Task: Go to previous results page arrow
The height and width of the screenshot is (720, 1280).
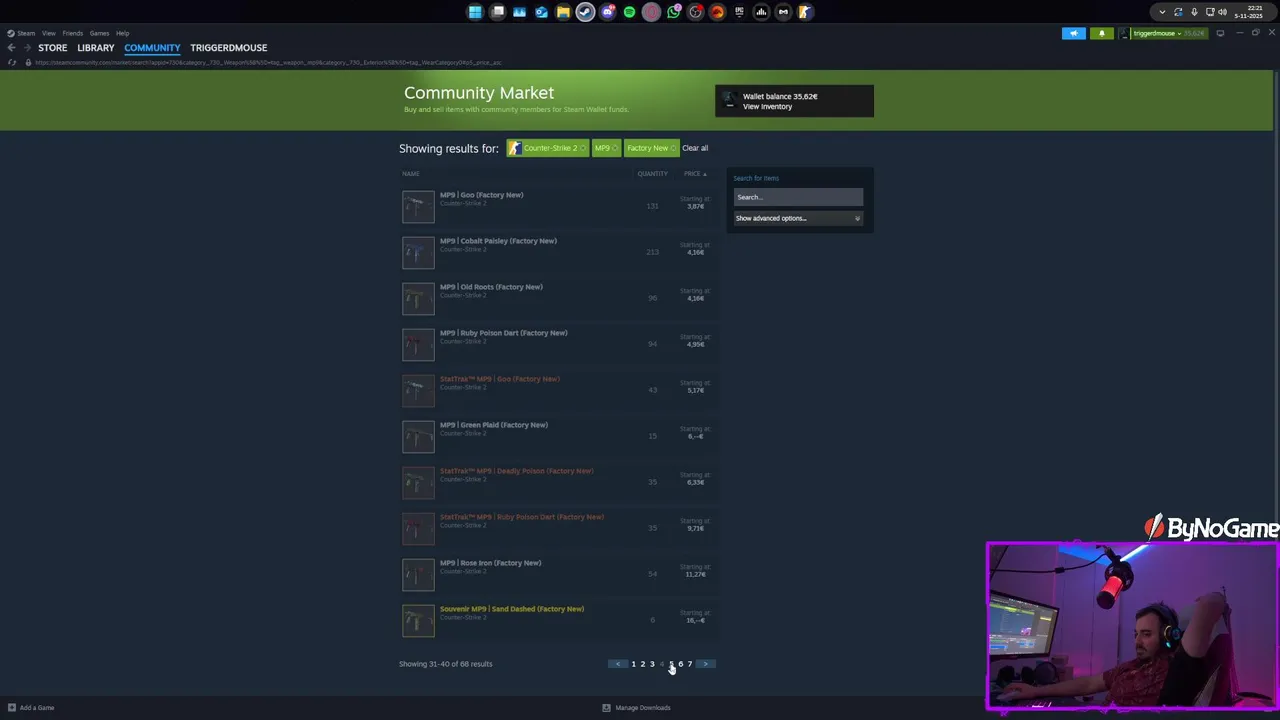Action: pyautogui.click(x=618, y=664)
